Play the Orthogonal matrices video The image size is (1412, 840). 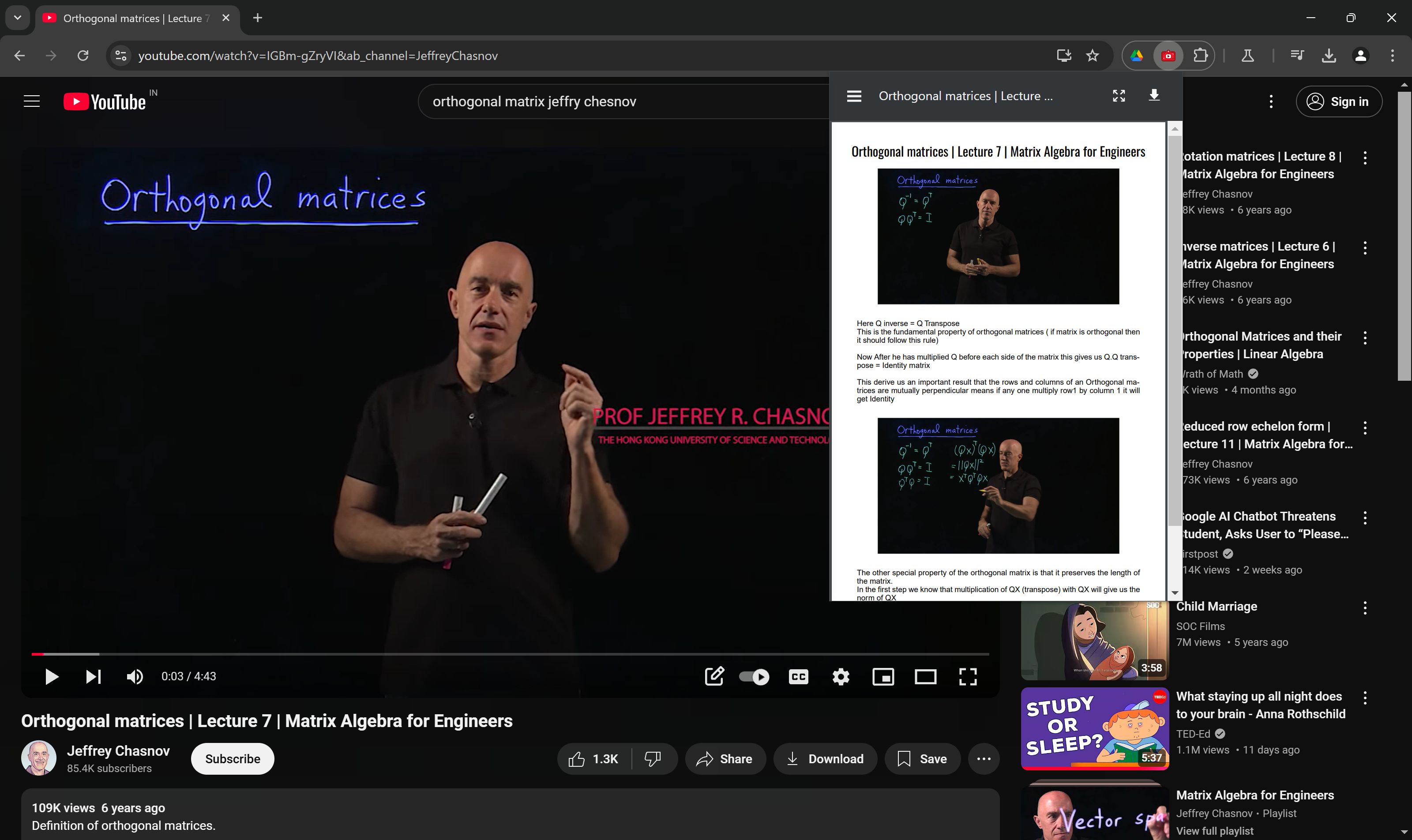pyautogui.click(x=52, y=676)
